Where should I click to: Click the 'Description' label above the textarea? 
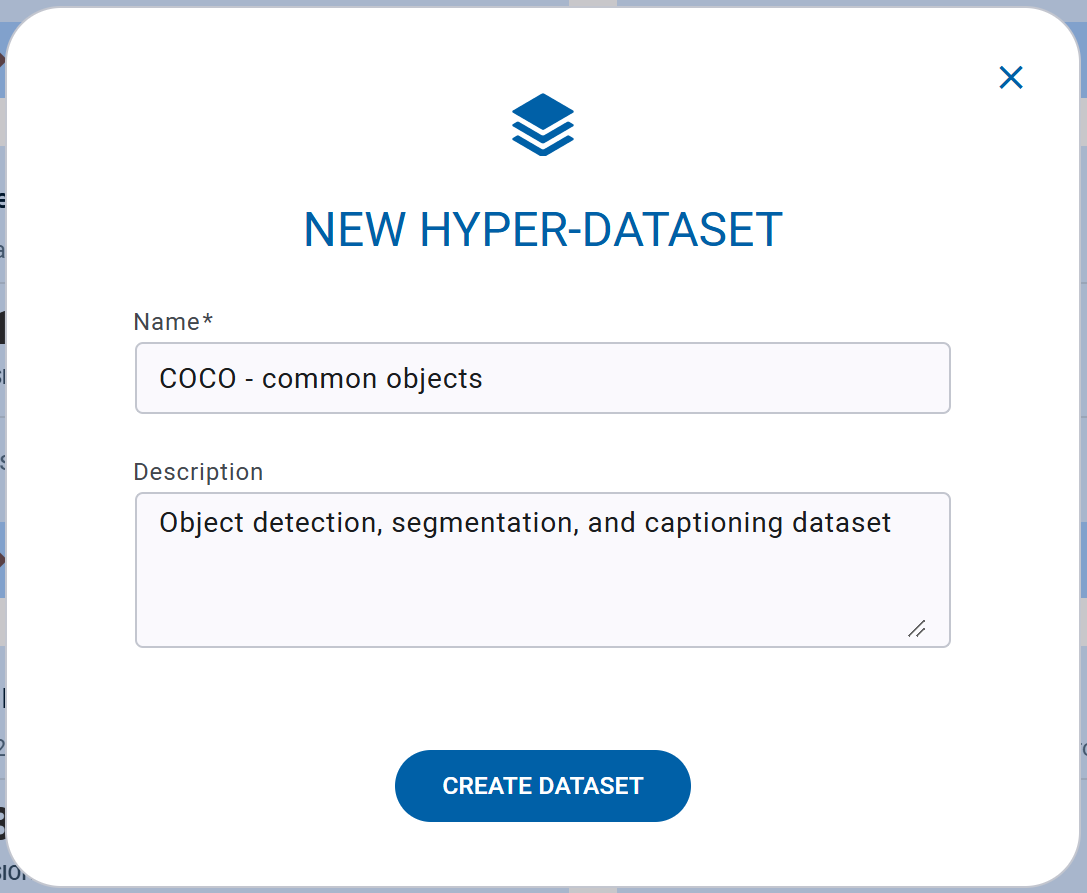point(198,471)
